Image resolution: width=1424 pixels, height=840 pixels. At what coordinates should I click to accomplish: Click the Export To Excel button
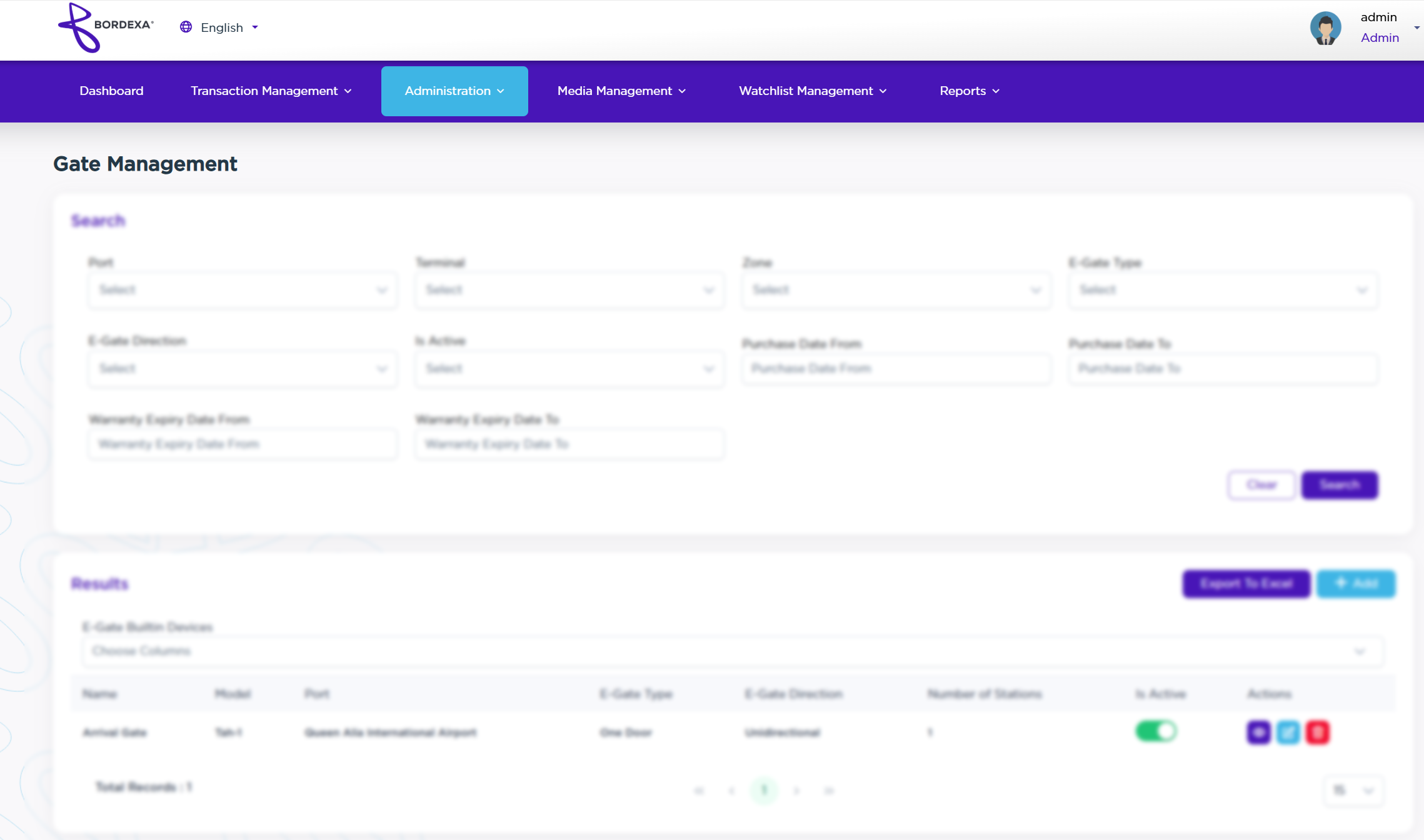click(1246, 584)
